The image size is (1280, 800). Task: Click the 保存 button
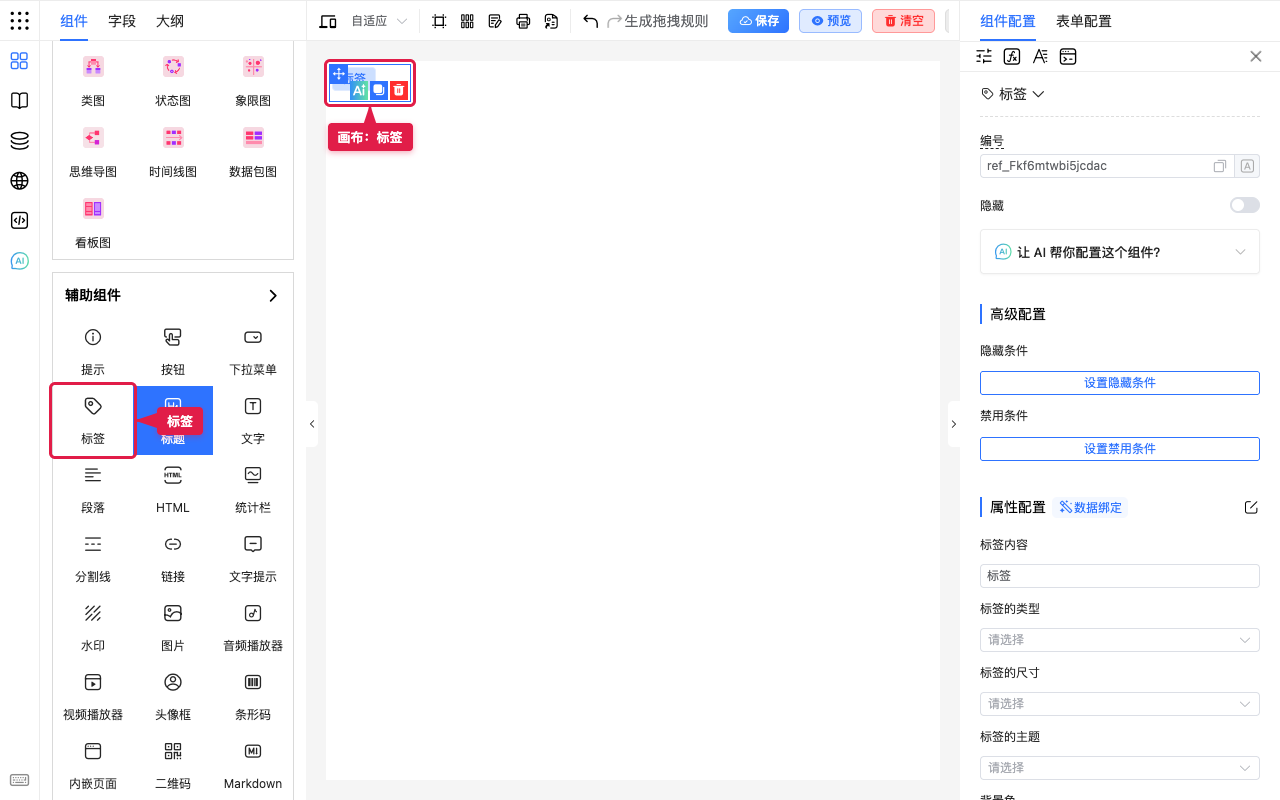[x=758, y=21]
